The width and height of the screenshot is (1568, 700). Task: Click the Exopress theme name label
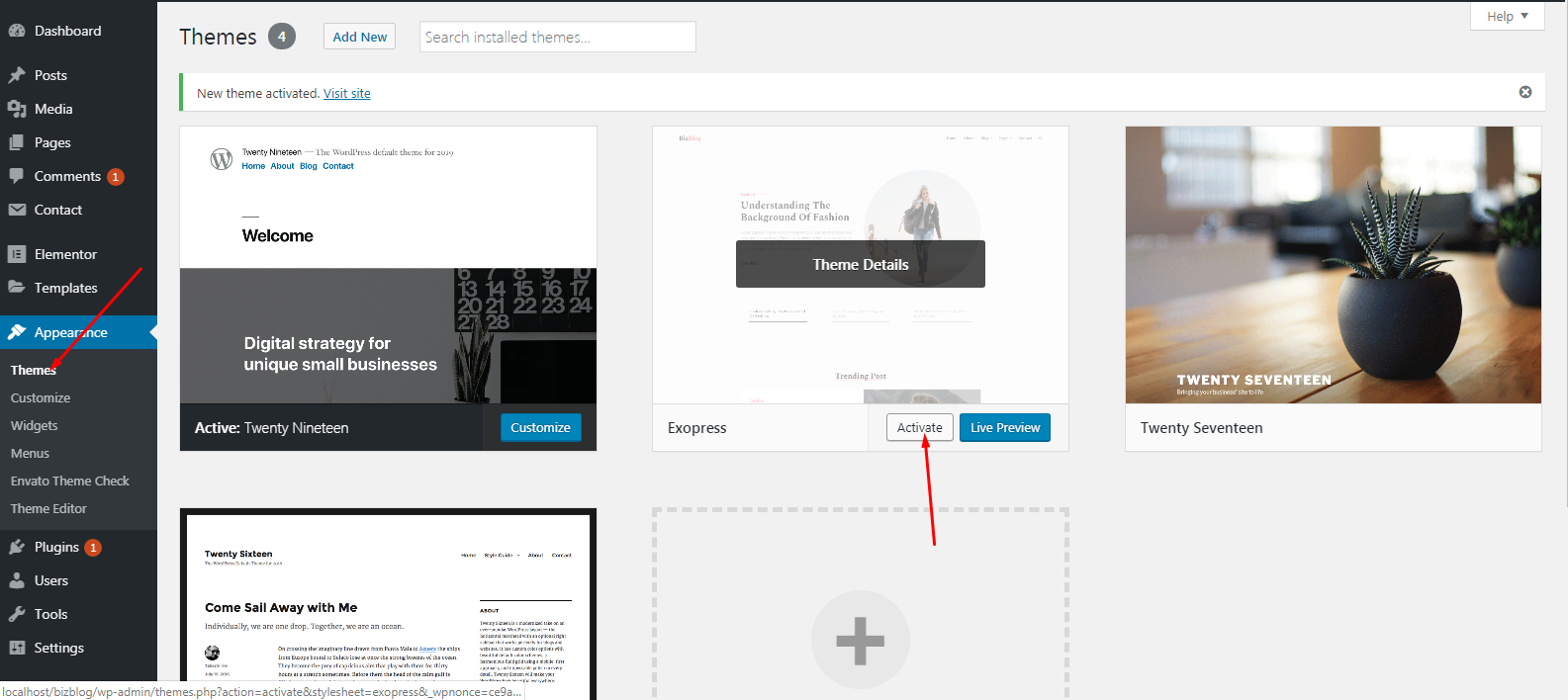(696, 428)
